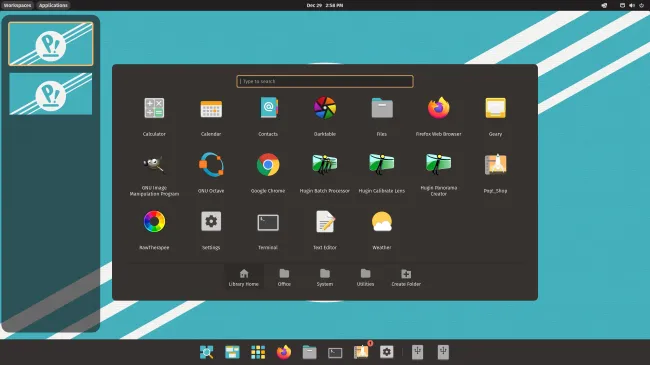The image size is (650, 365).
Task: Launch the Calendar app
Action: [x=211, y=109]
